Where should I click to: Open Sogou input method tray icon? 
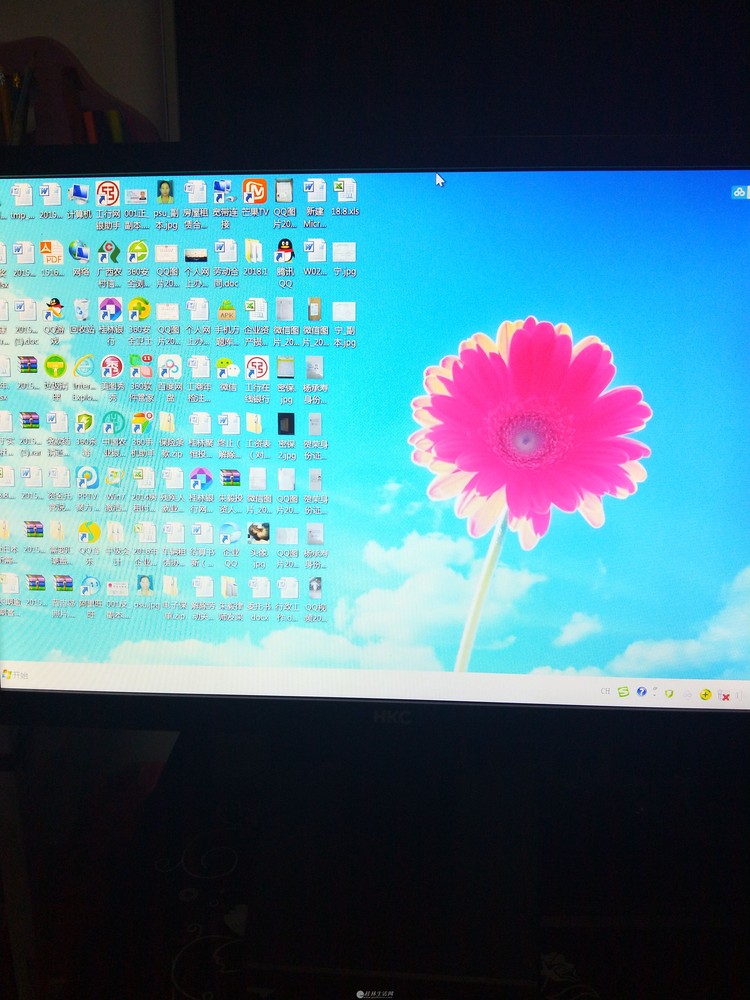pyautogui.click(x=624, y=691)
